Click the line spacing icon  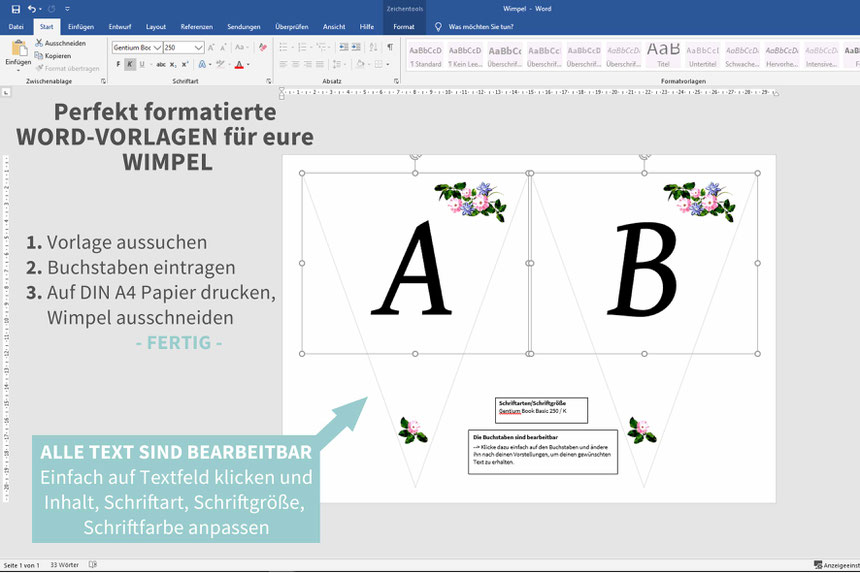click(x=337, y=64)
